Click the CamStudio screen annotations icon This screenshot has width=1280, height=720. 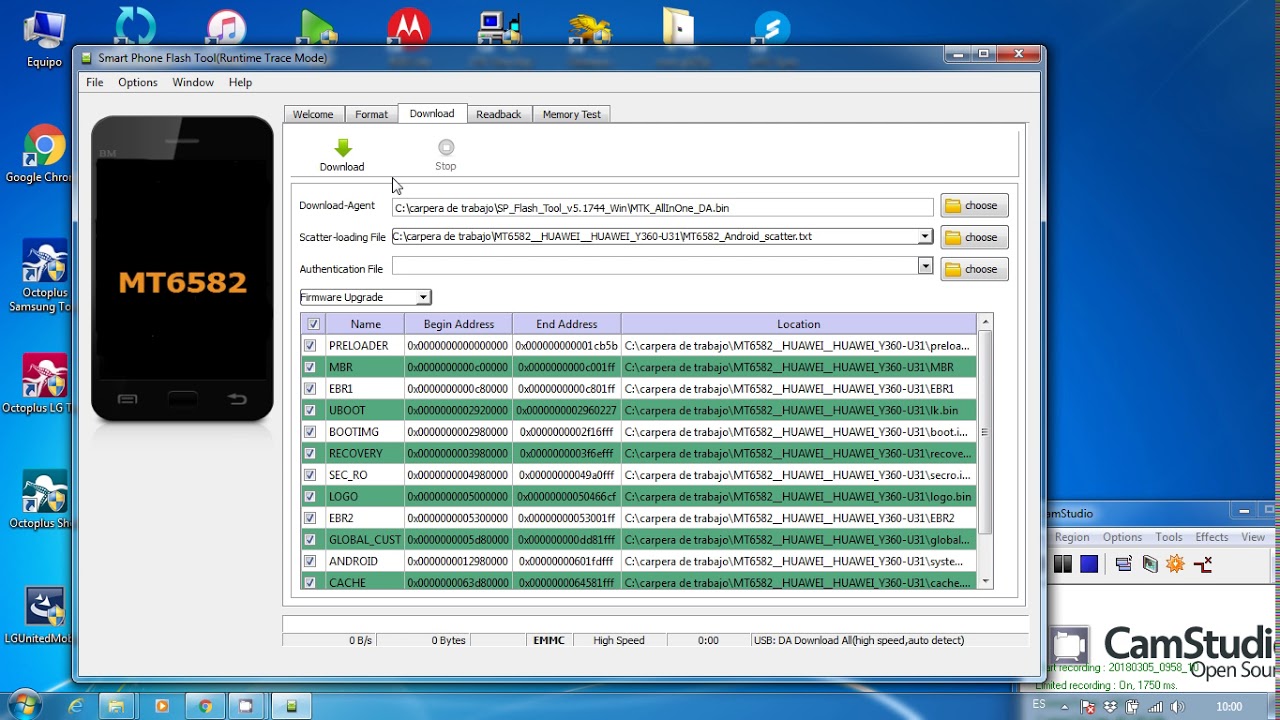tap(1150, 564)
